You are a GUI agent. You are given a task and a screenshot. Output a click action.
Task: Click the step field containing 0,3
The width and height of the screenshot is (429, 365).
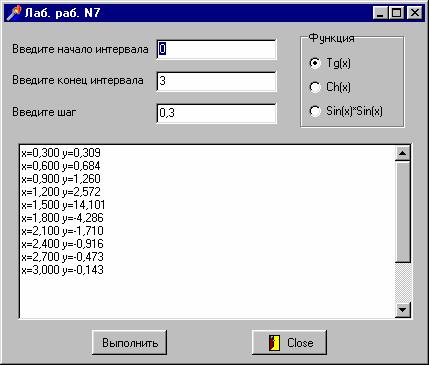pyautogui.click(x=216, y=113)
